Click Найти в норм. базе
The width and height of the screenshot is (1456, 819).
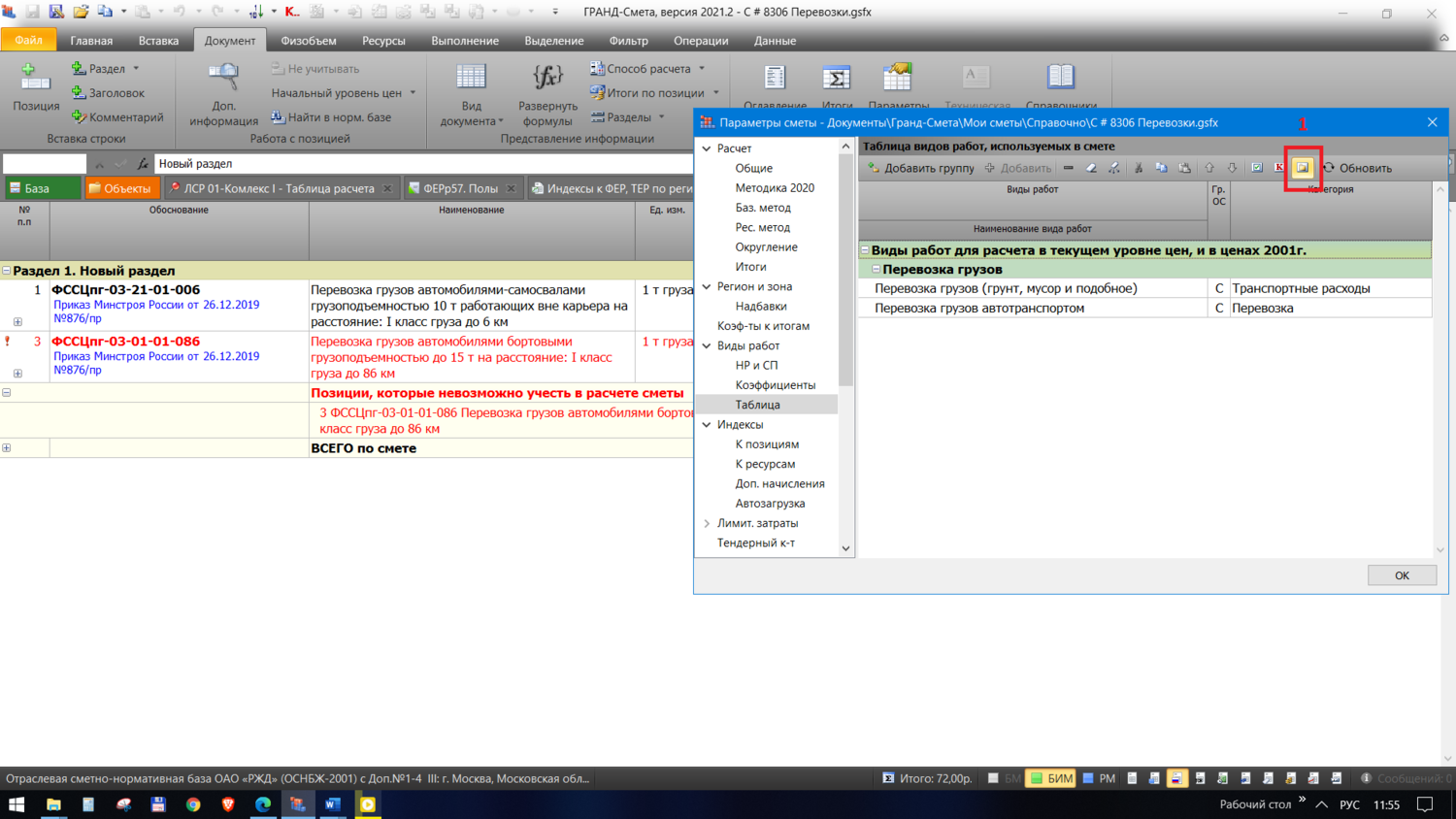[331, 117]
